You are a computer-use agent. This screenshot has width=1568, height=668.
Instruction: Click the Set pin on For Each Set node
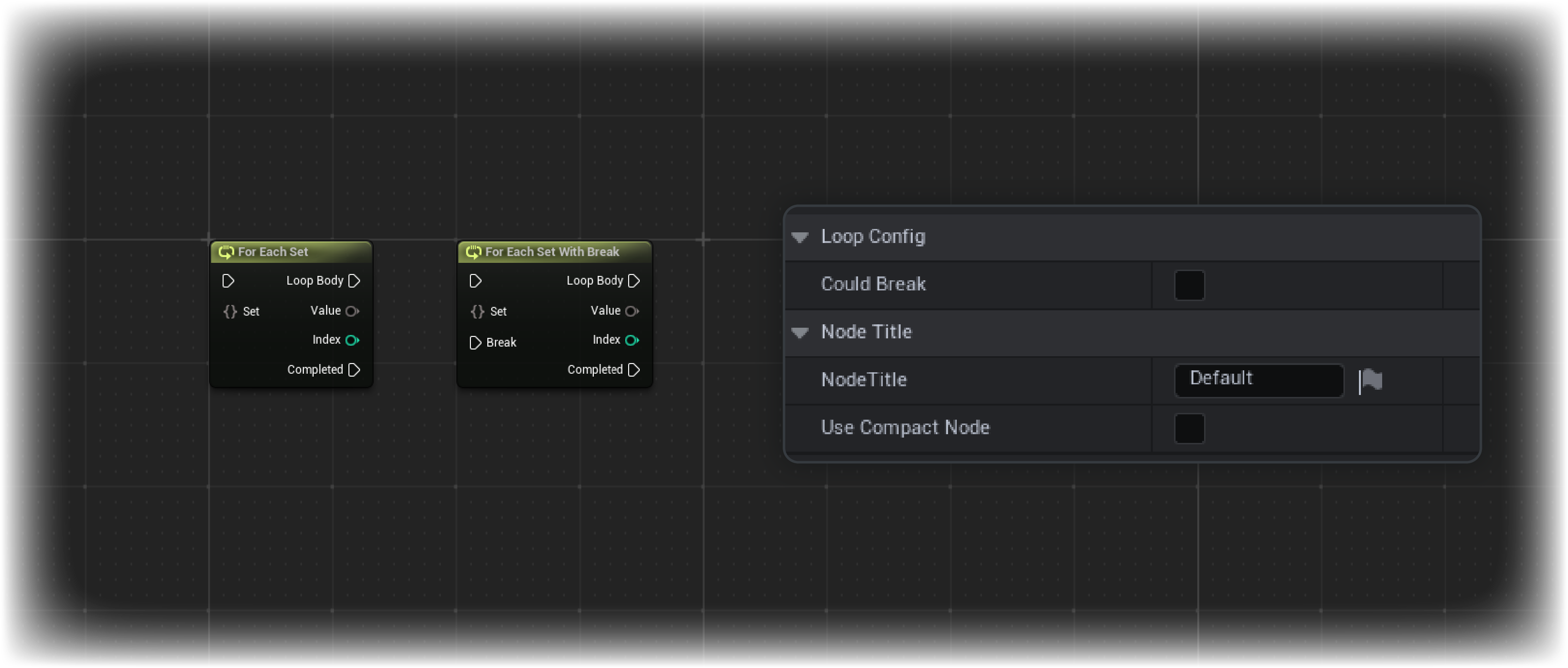tap(230, 311)
